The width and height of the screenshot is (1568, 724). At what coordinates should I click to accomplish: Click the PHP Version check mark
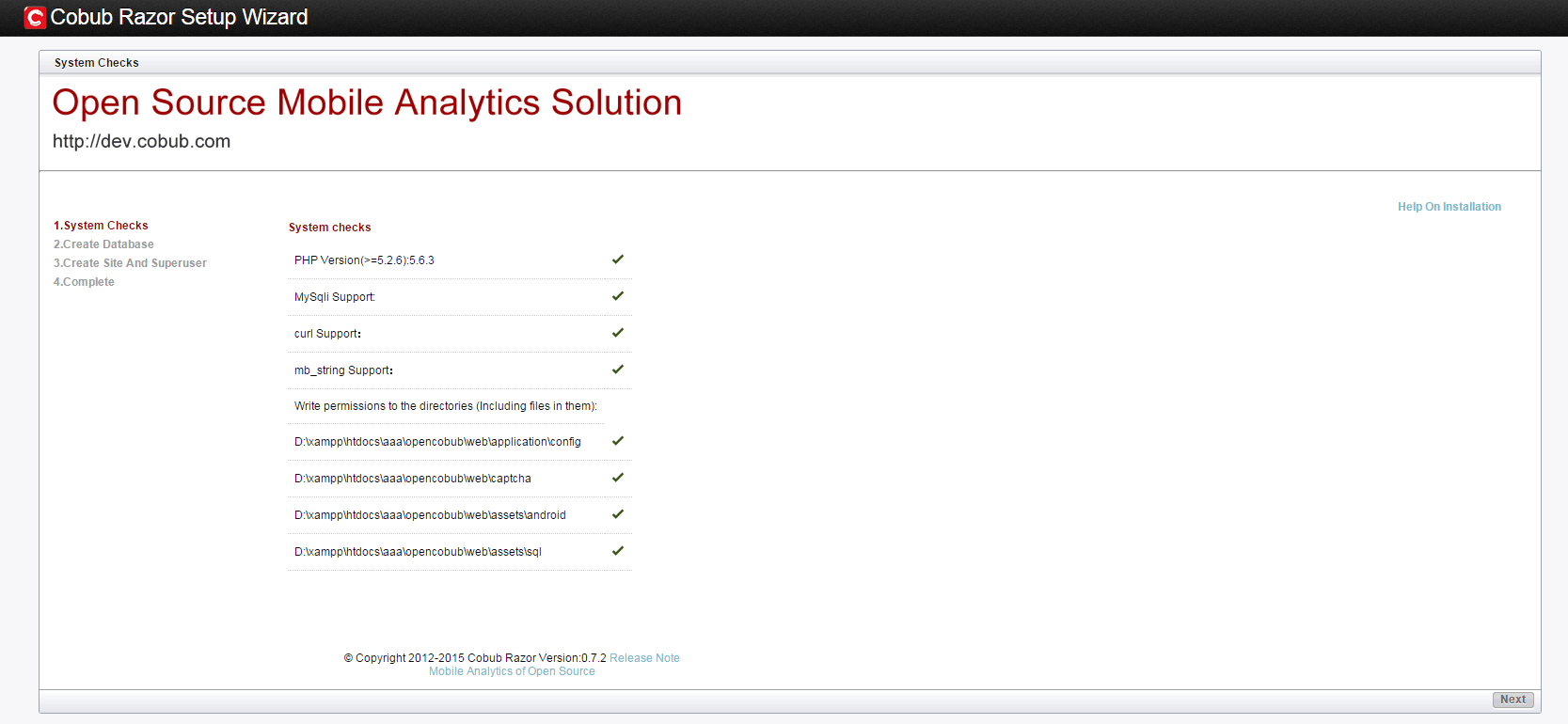click(x=618, y=260)
